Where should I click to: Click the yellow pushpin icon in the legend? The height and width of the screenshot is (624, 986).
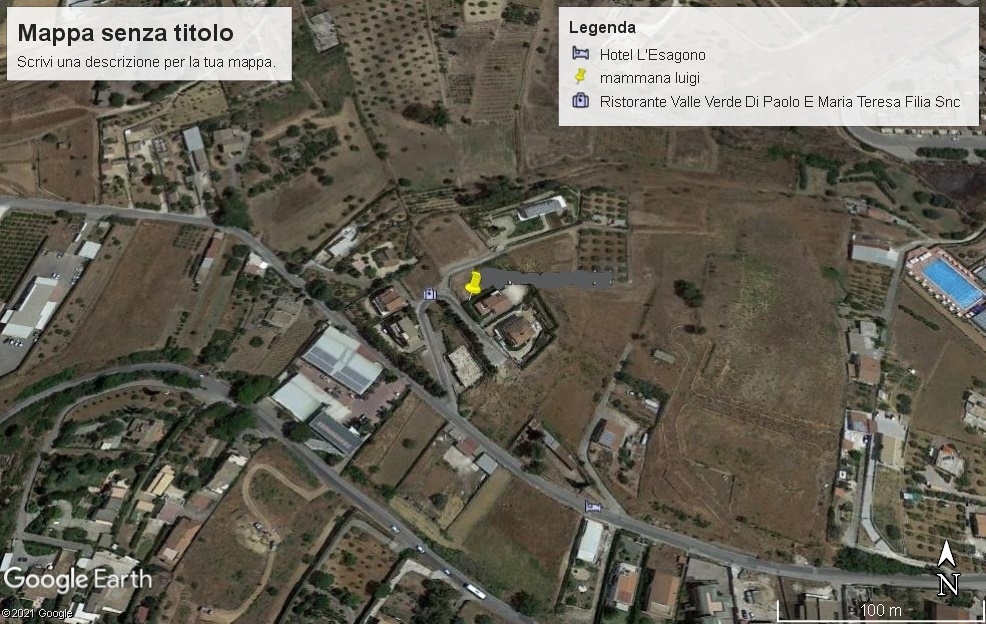(x=580, y=77)
